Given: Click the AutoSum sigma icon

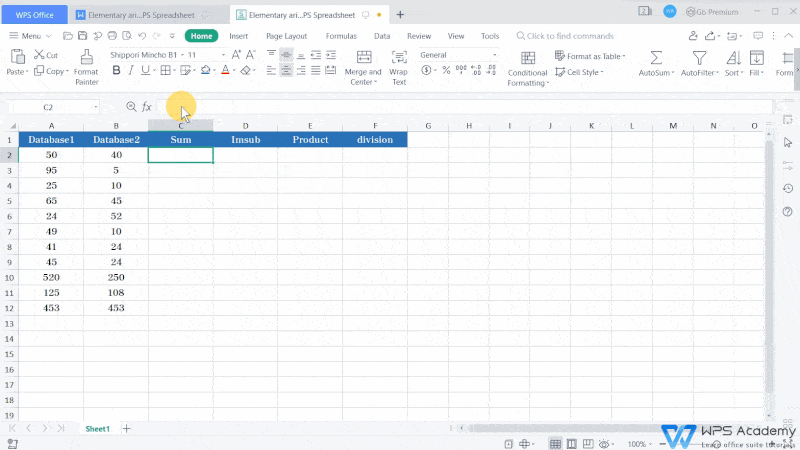Looking at the screenshot, I should pyautogui.click(x=654, y=58).
